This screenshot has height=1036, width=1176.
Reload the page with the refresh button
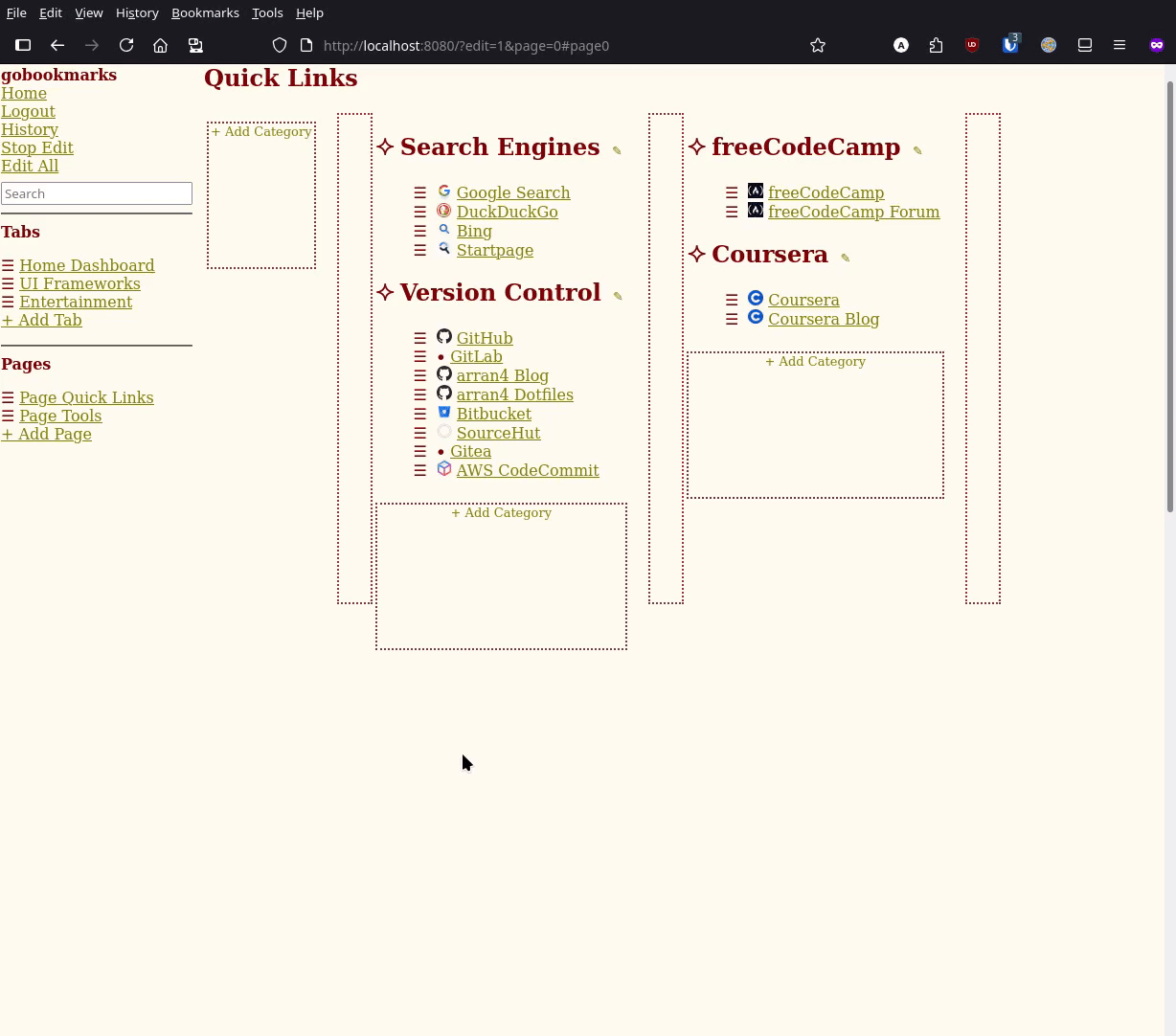tap(126, 45)
